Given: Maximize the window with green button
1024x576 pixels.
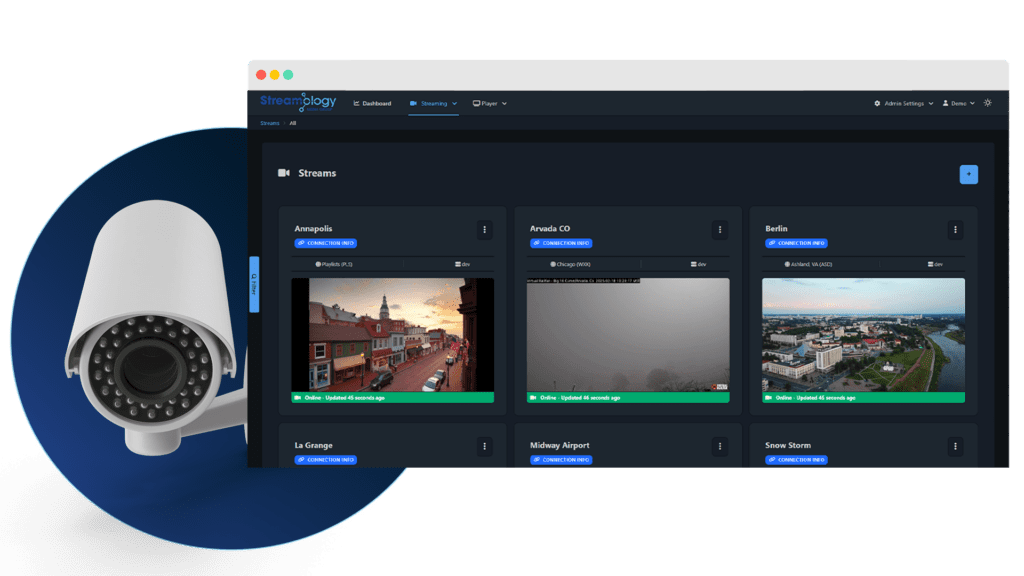Looking at the screenshot, I should (288, 75).
